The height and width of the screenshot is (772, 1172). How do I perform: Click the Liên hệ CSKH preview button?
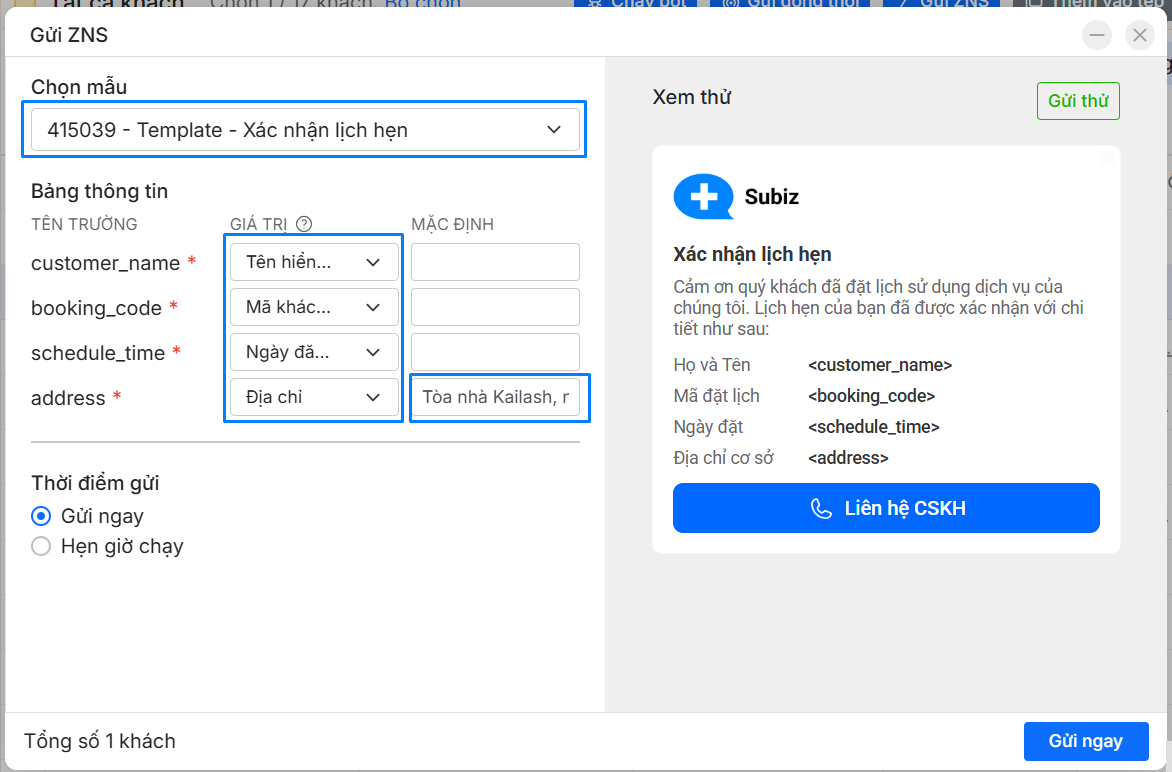click(886, 508)
